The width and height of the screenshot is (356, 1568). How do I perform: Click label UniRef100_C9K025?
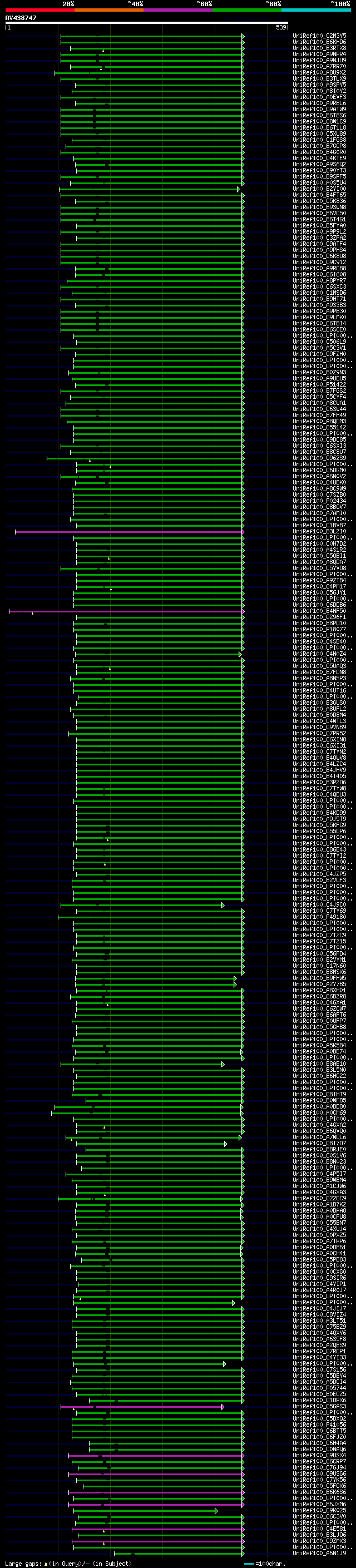pyautogui.click(x=319, y=1510)
